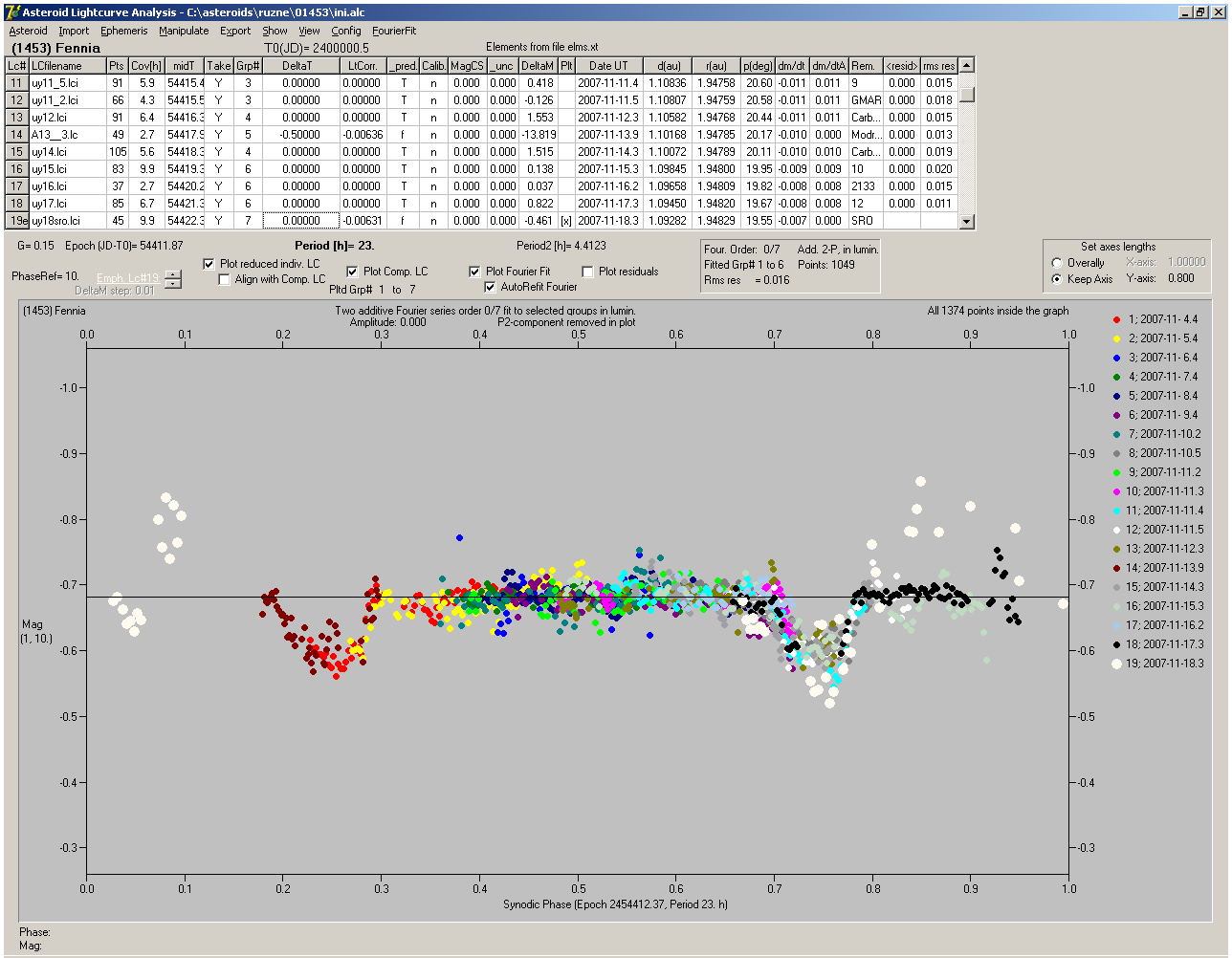Click filename cell uy11_5.lci

pyautogui.click(x=67, y=83)
